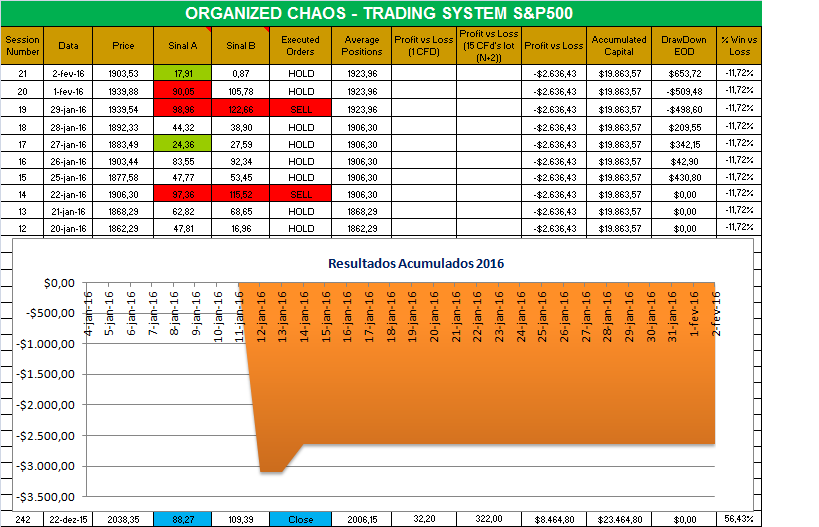The width and height of the screenshot is (819, 527).
Task: Click the SELL cell for 22-jan-16
Action: point(300,194)
